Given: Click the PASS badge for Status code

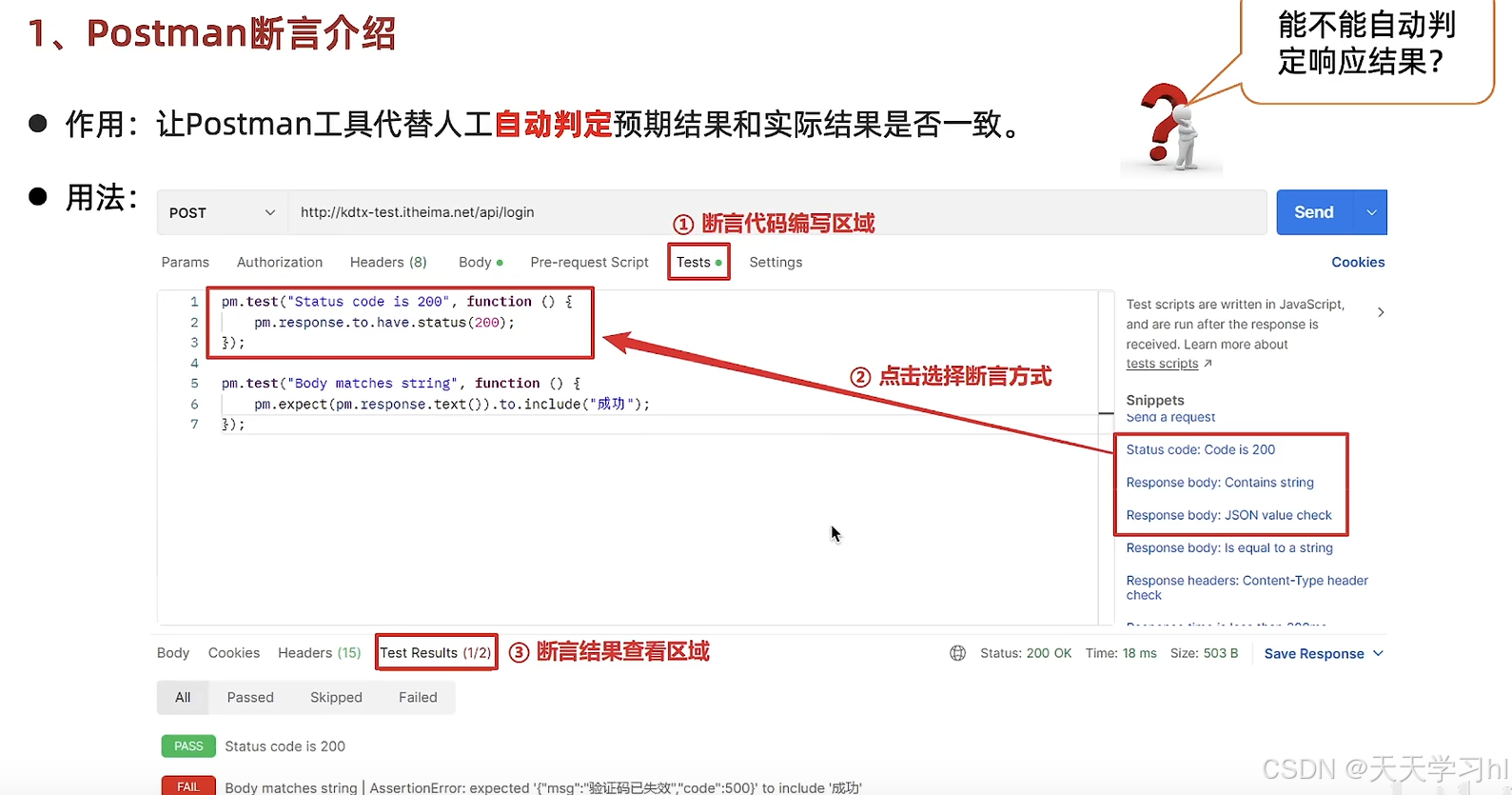Looking at the screenshot, I should tap(188, 746).
